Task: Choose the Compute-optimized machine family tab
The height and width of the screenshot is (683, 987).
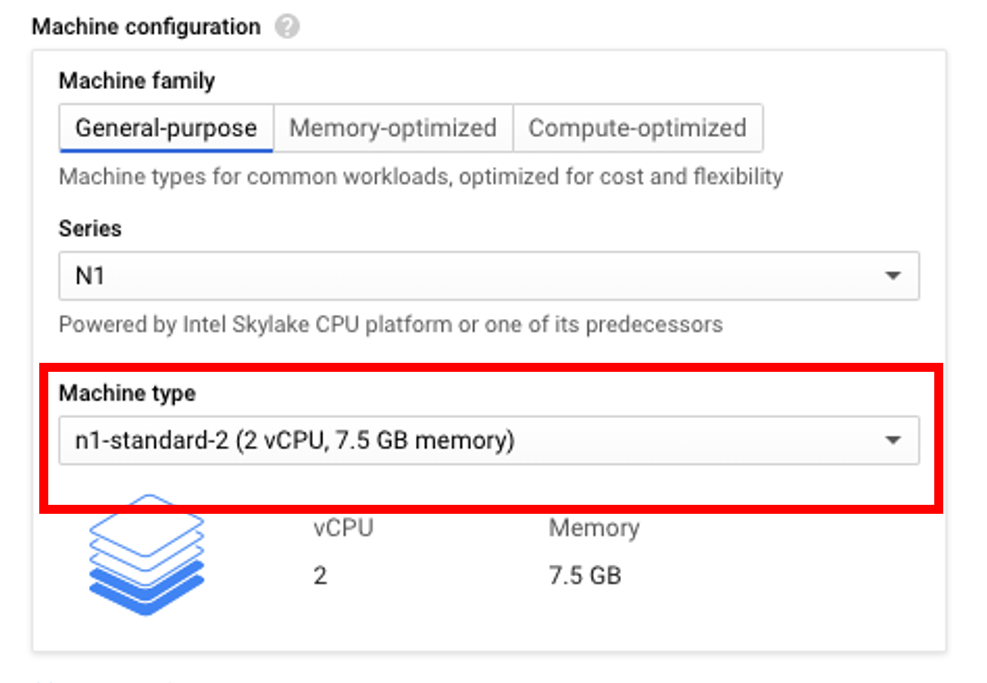Action: click(x=637, y=128)
